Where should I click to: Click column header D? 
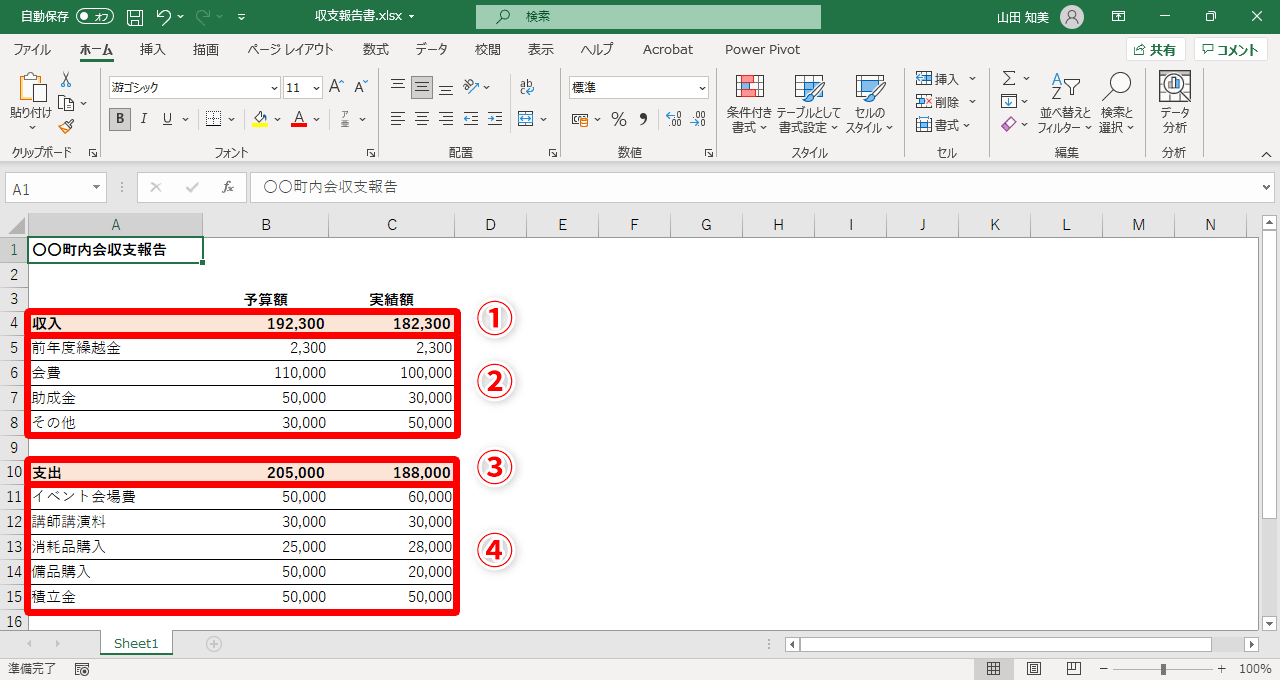[490, 225]
